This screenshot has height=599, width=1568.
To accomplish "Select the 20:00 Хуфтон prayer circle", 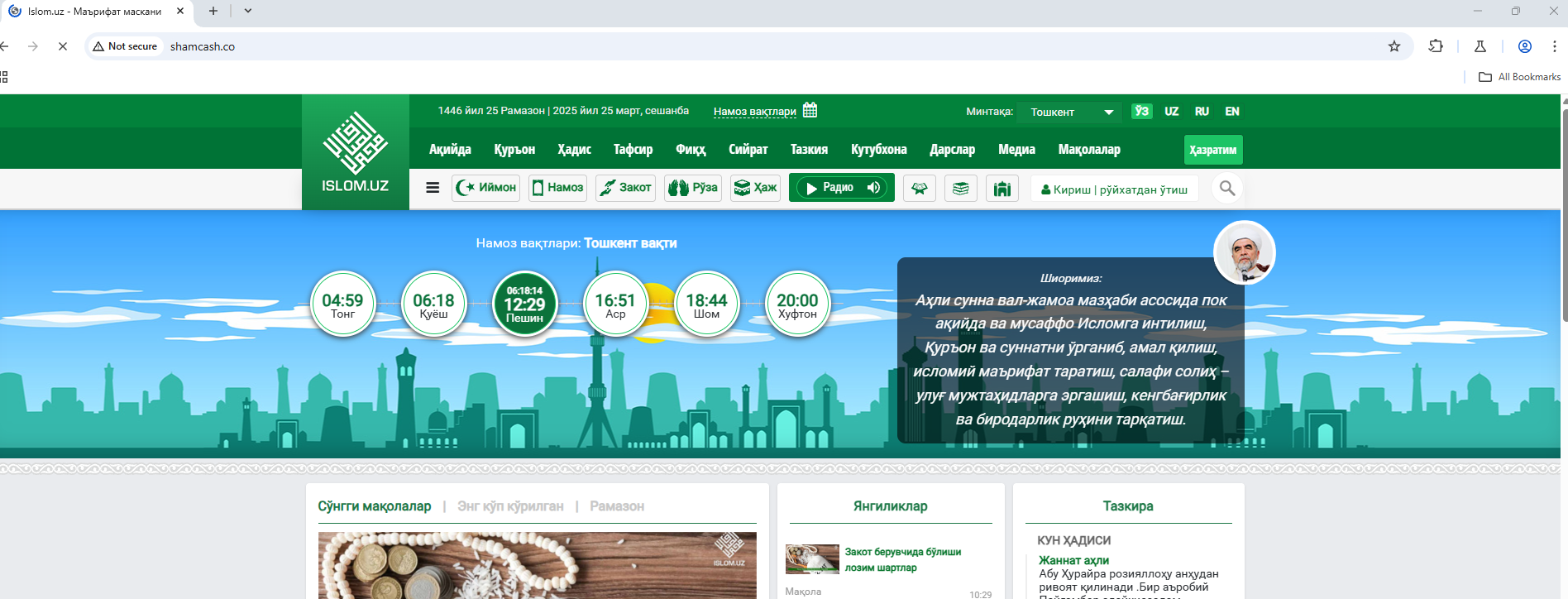I will click(x=797, y=304).
